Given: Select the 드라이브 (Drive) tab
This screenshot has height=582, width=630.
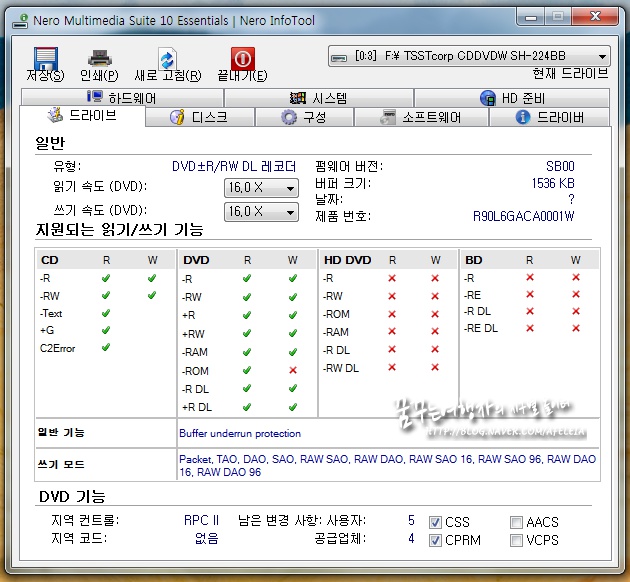Looking at the screenshot, I should tap(82, 116).
